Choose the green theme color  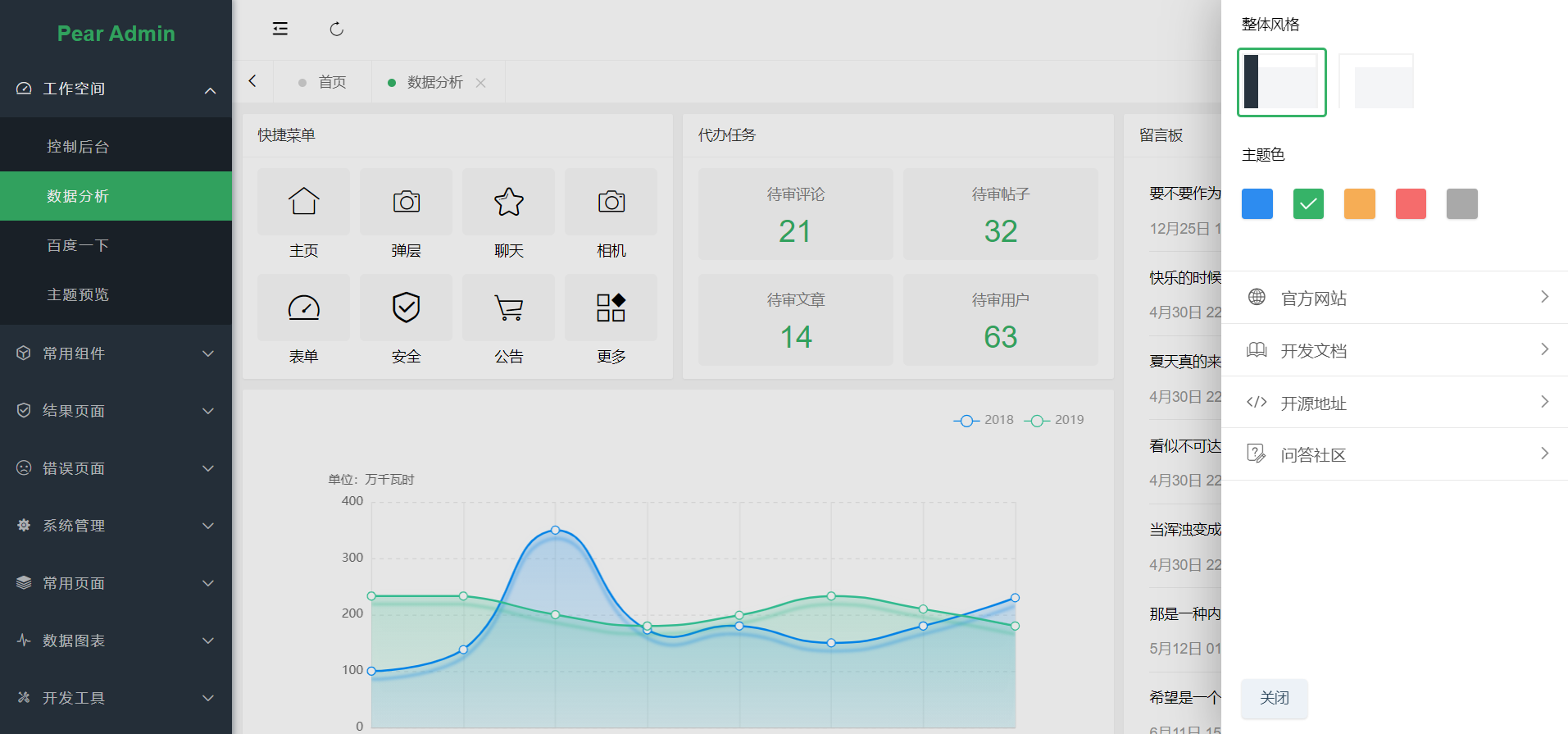pos(1308,203)
